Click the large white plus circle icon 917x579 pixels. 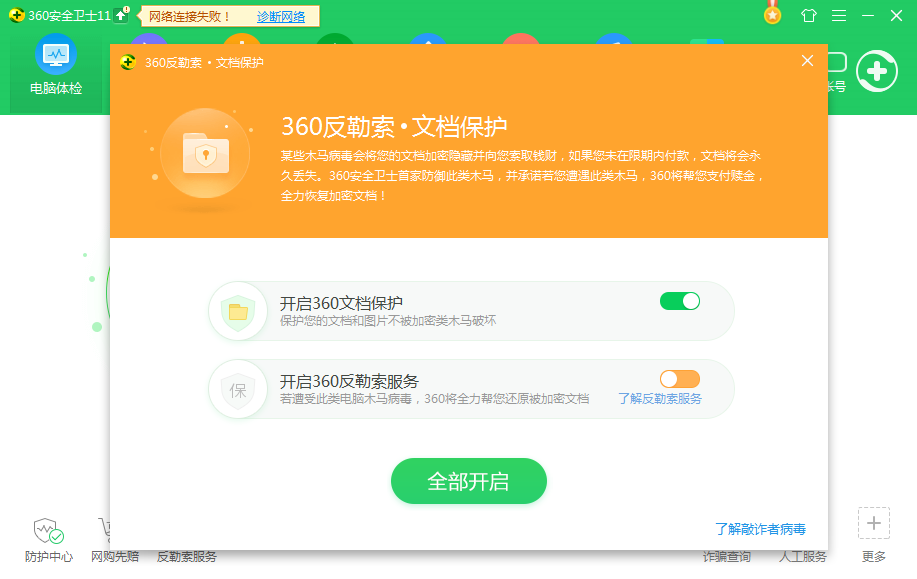877,71
